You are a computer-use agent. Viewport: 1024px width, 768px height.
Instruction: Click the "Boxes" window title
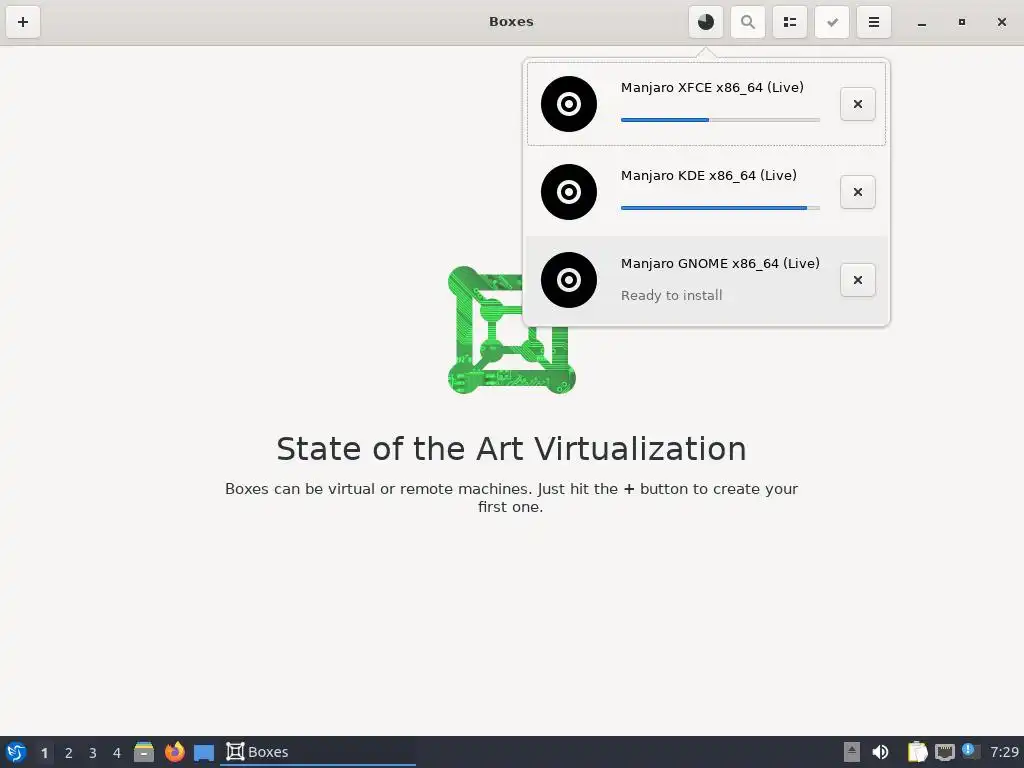click(x=511, y=22)
